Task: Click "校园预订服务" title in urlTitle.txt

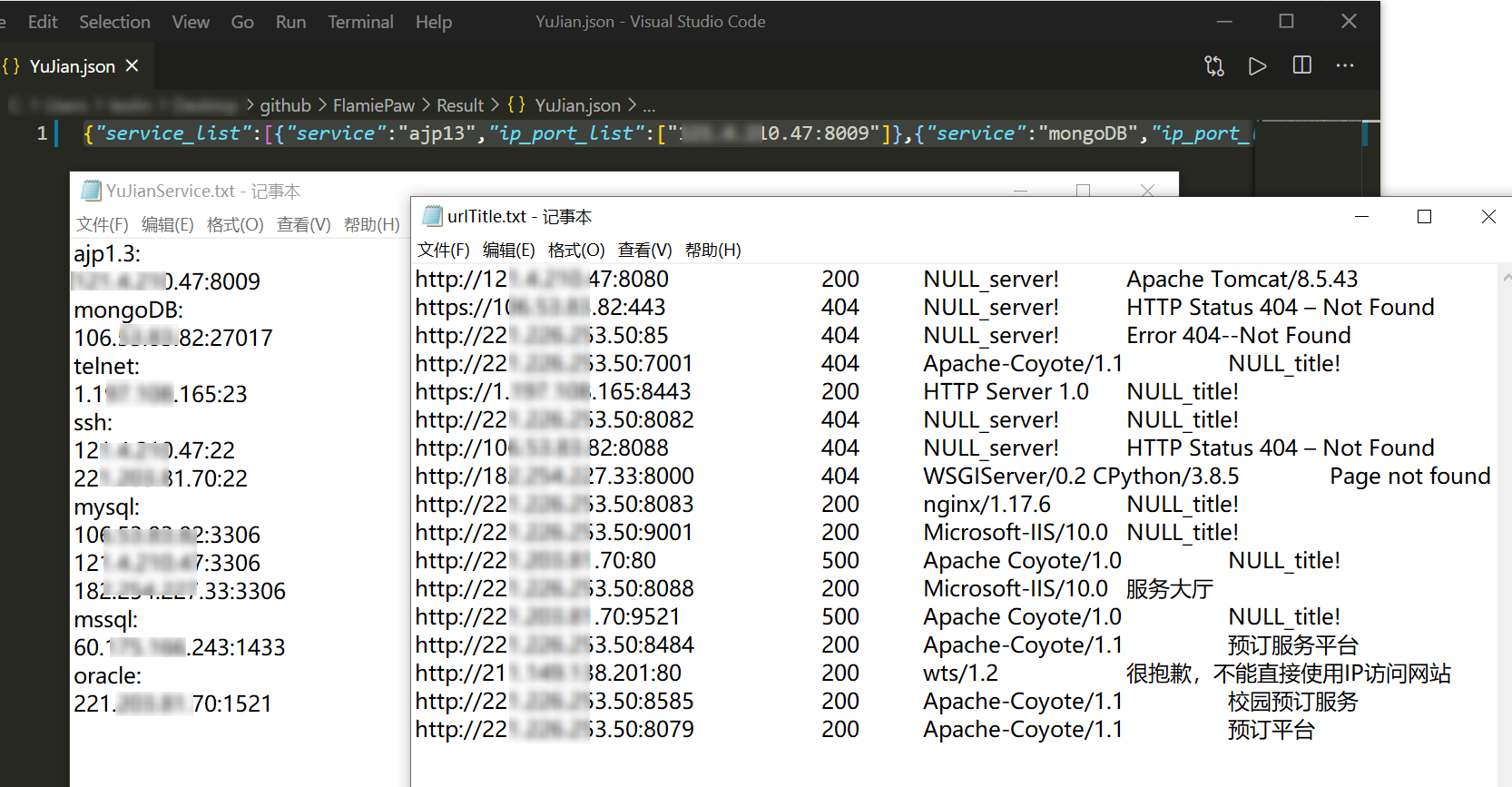Action: (x=1292, y=701)
